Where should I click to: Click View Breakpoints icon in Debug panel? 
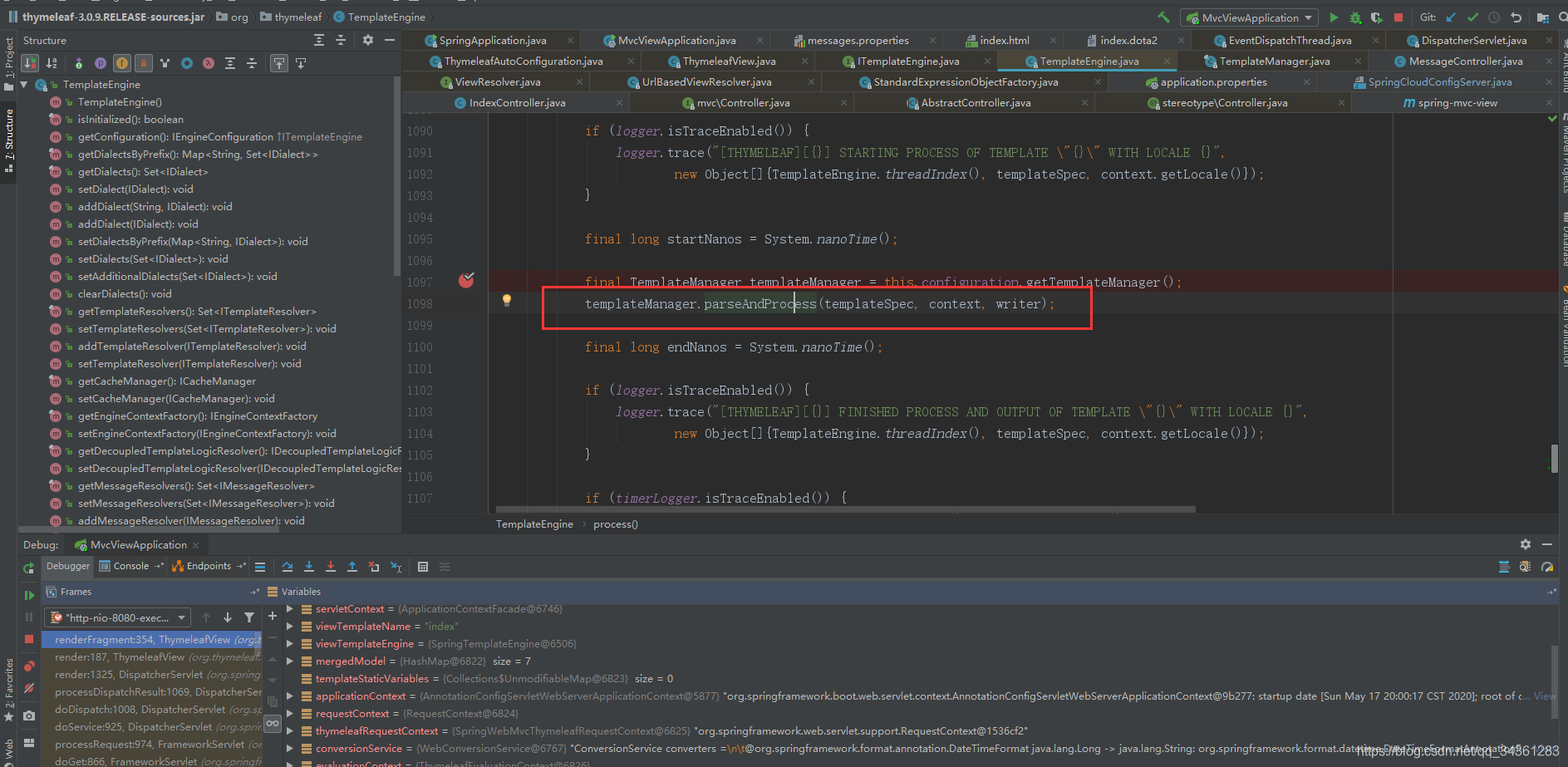pyautogui.click(x=29, y=666)
